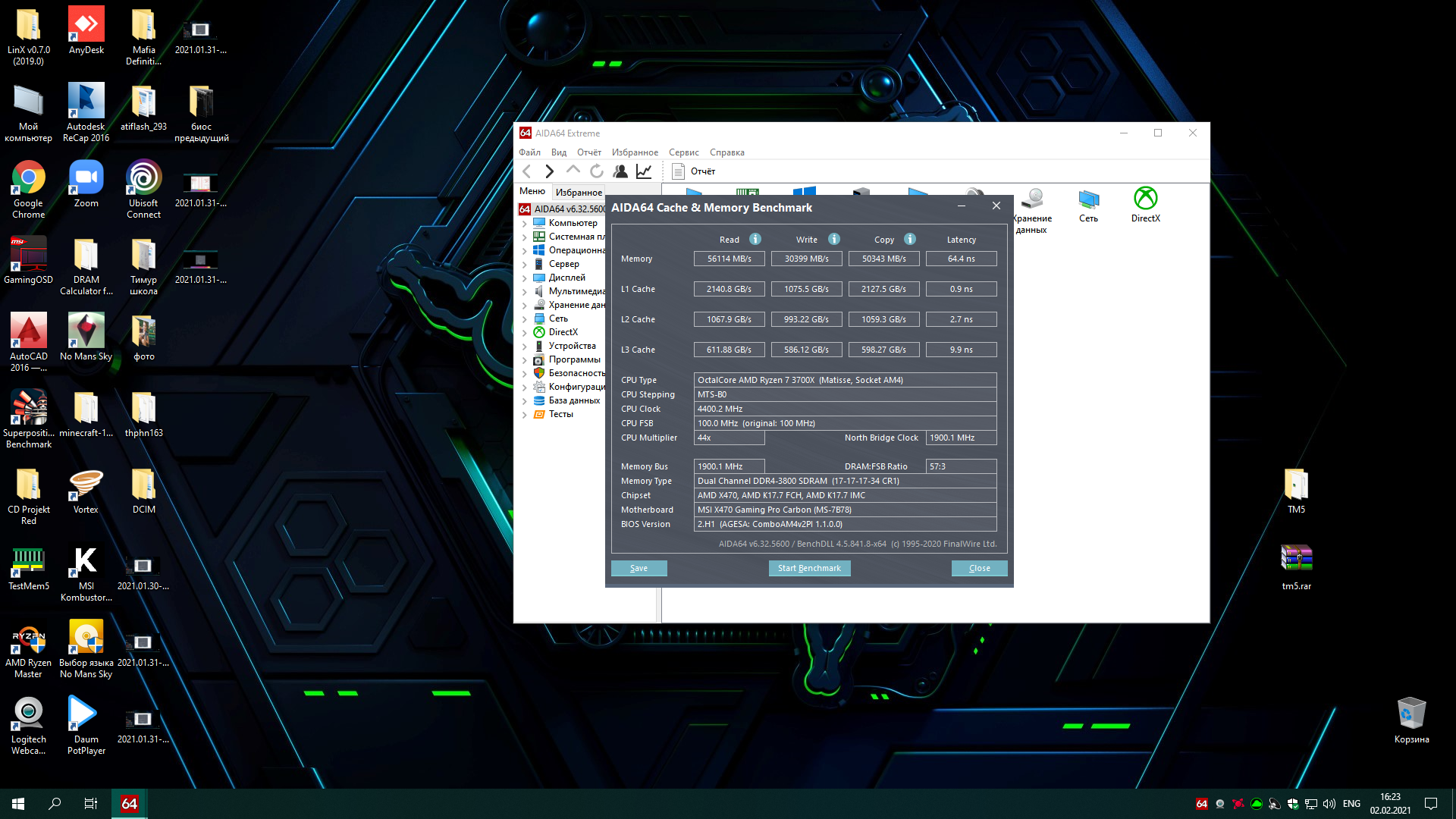Click the Save button in benchmark dialog
This screenshot has width=1456, height=819.
pyautogui.click(x=639, y=568)
